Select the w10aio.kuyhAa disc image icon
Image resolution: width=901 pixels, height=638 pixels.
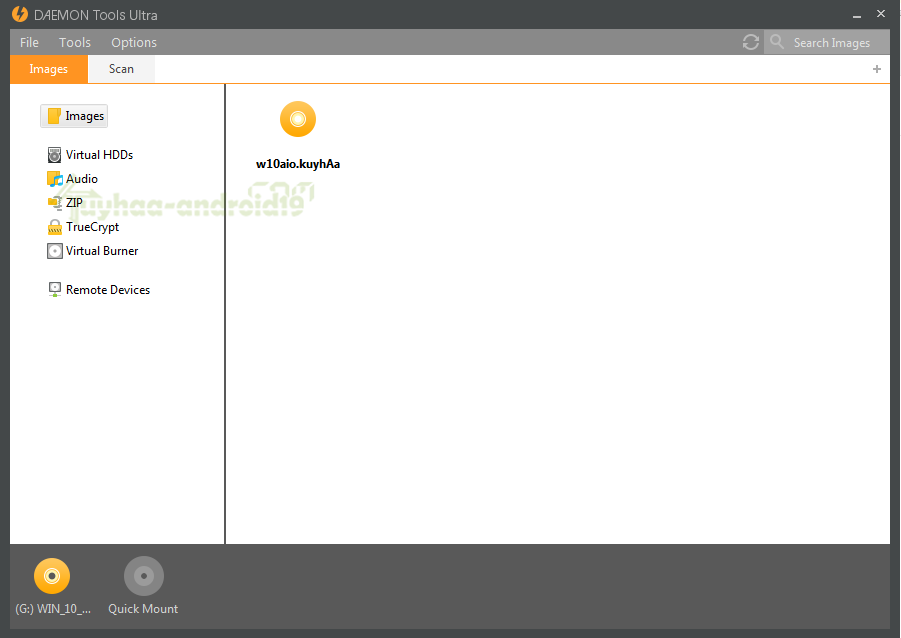(x=298, y=119)
